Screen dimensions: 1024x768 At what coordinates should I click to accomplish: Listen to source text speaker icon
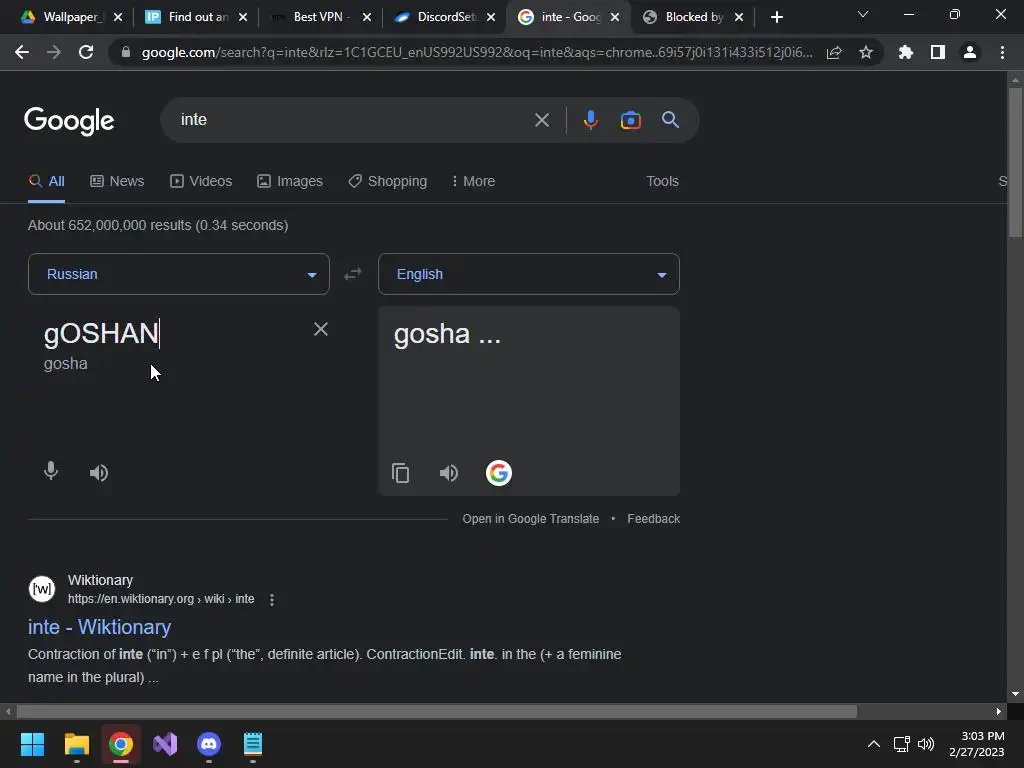99,472
